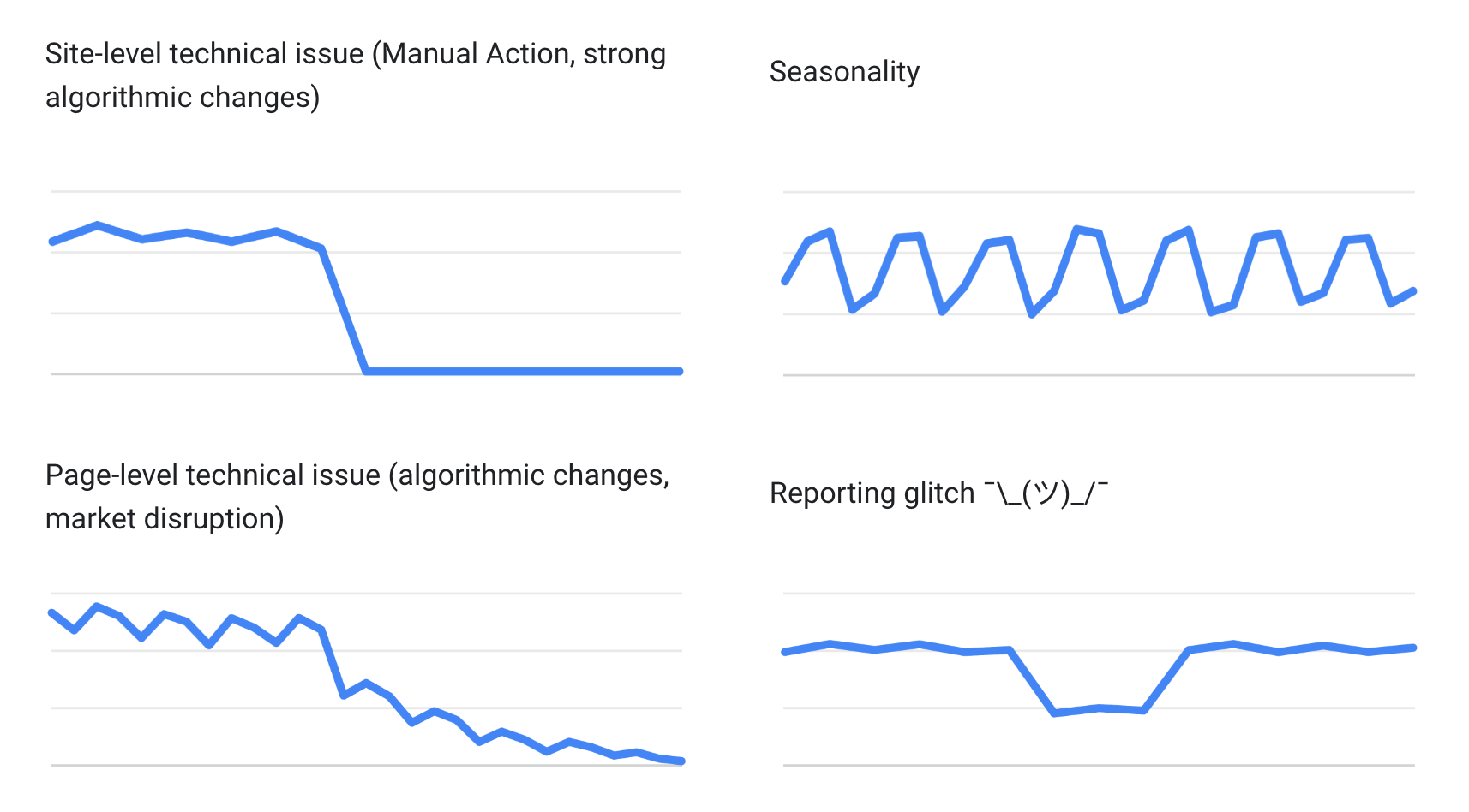Click the "Page-level technical issue" chart title
Screen dimensions: 1469x812
[x=213, y=475]
